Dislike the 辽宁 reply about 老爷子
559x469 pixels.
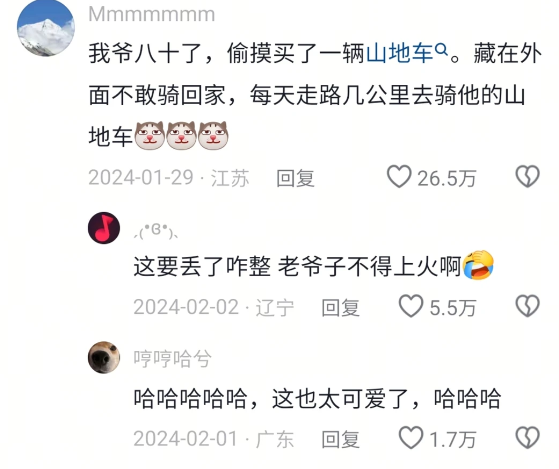[528, 306]
